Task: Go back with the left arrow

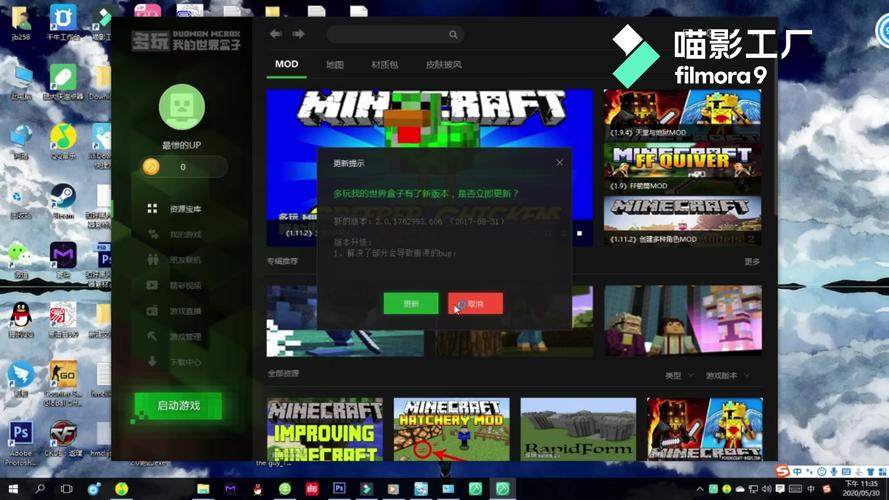Action: click(x=276, y=34)
